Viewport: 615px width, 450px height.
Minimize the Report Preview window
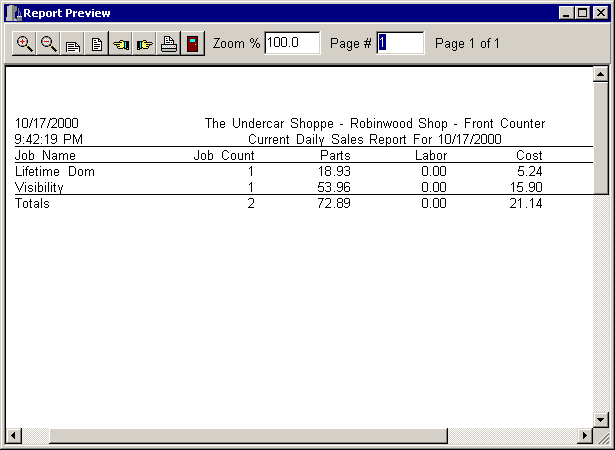567,13
